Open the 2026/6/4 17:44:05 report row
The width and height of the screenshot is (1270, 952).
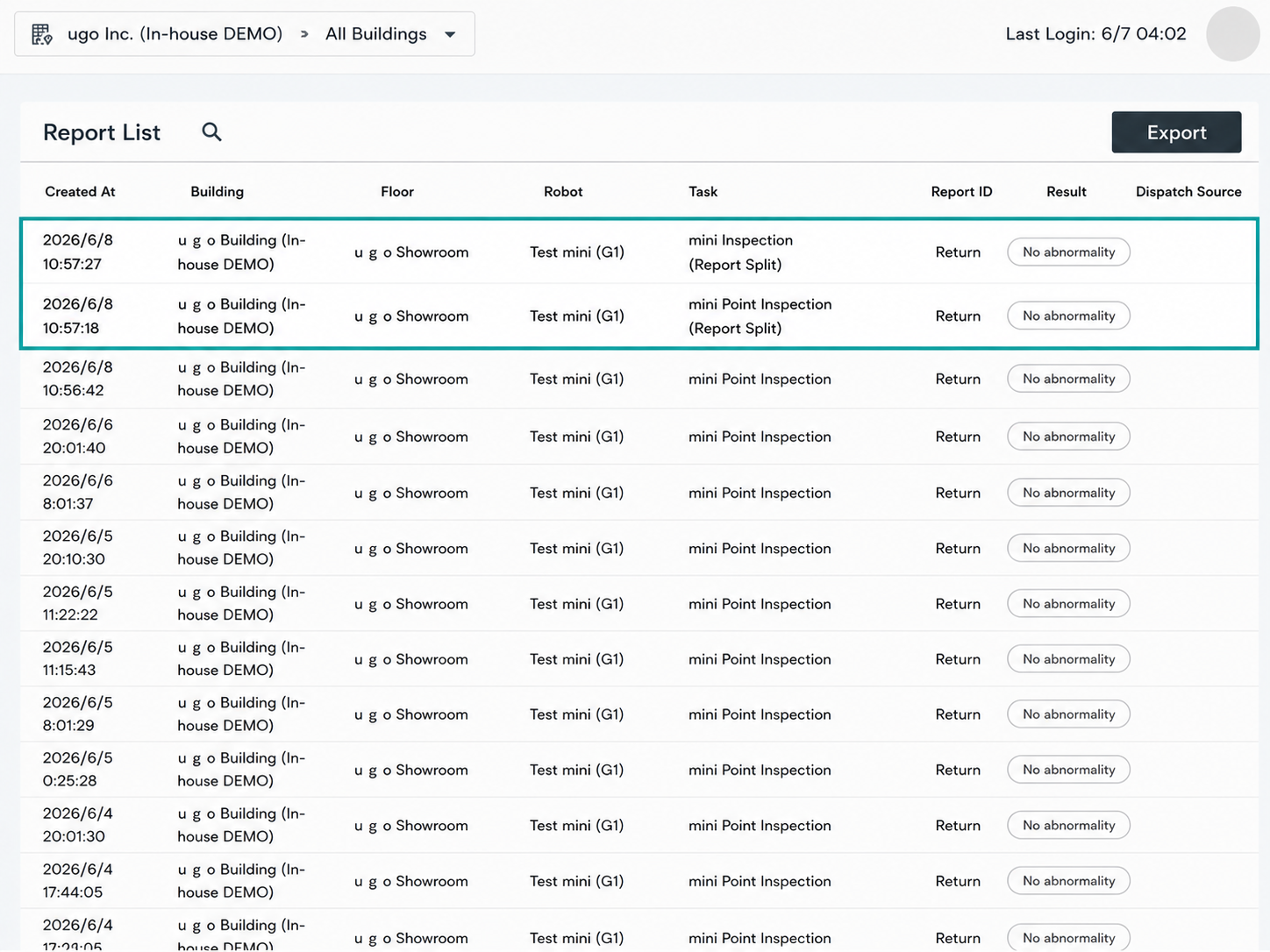click(x=639, y=881)
